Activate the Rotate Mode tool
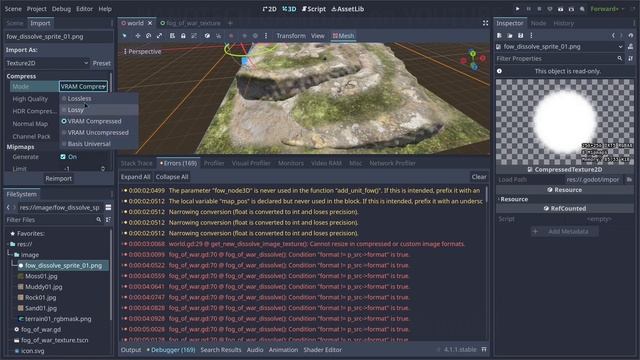The height and width of the screenshot is (360, 640). point(149,36)
